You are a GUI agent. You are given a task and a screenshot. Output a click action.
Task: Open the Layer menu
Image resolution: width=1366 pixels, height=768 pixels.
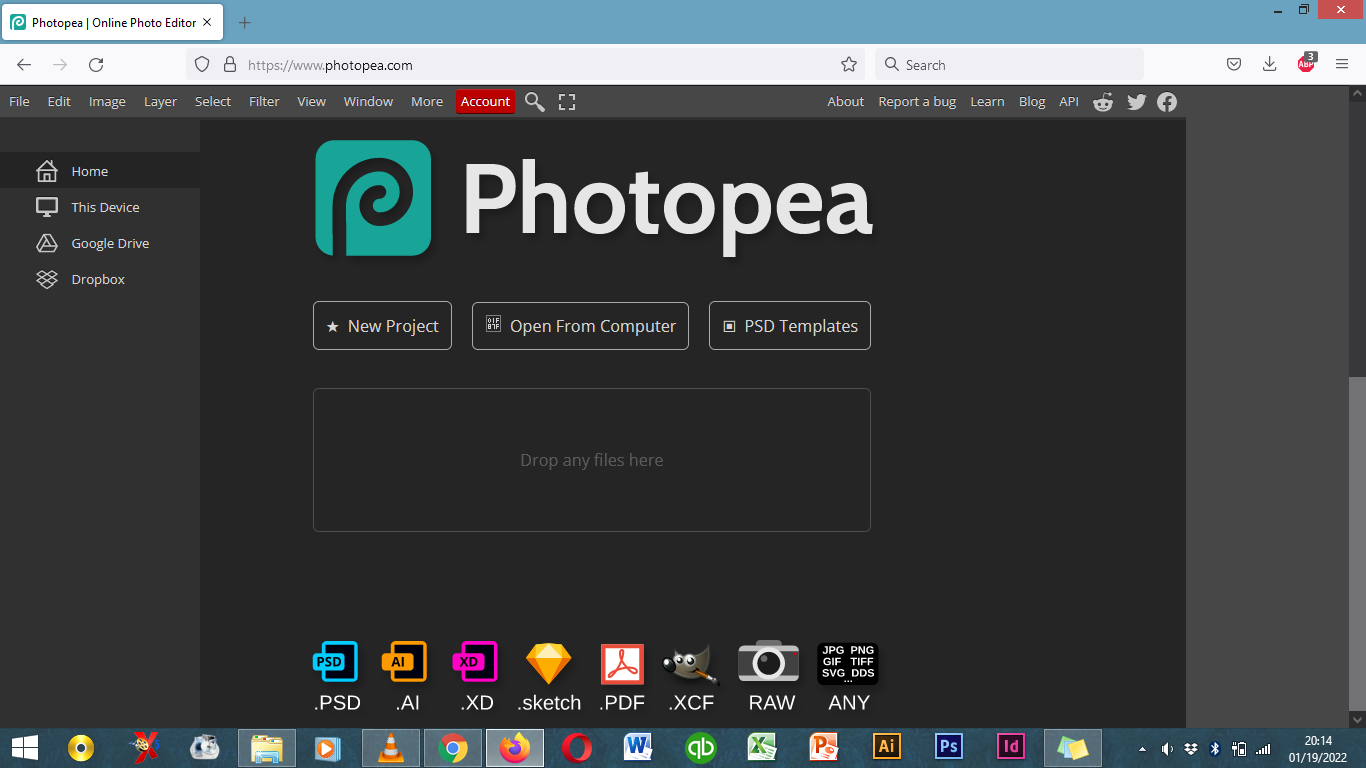(160, 102)
